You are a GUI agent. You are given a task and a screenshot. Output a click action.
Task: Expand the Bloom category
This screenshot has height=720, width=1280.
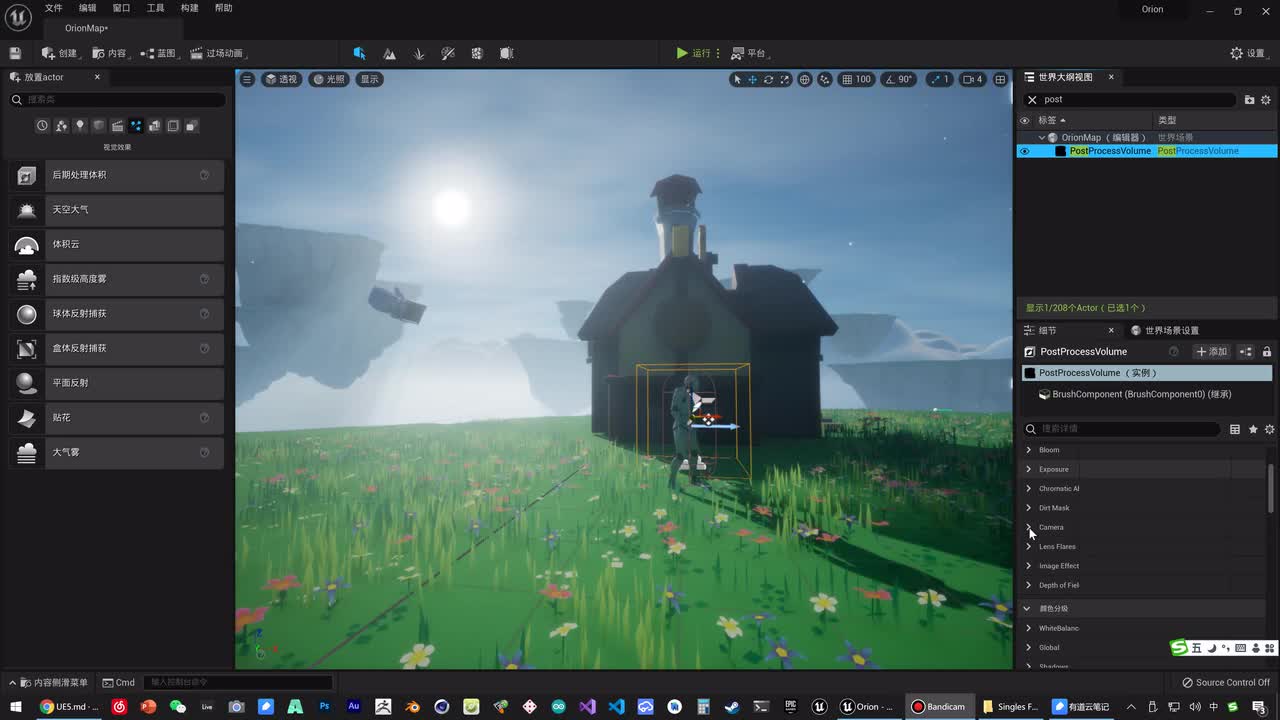tap(1029, 450)
